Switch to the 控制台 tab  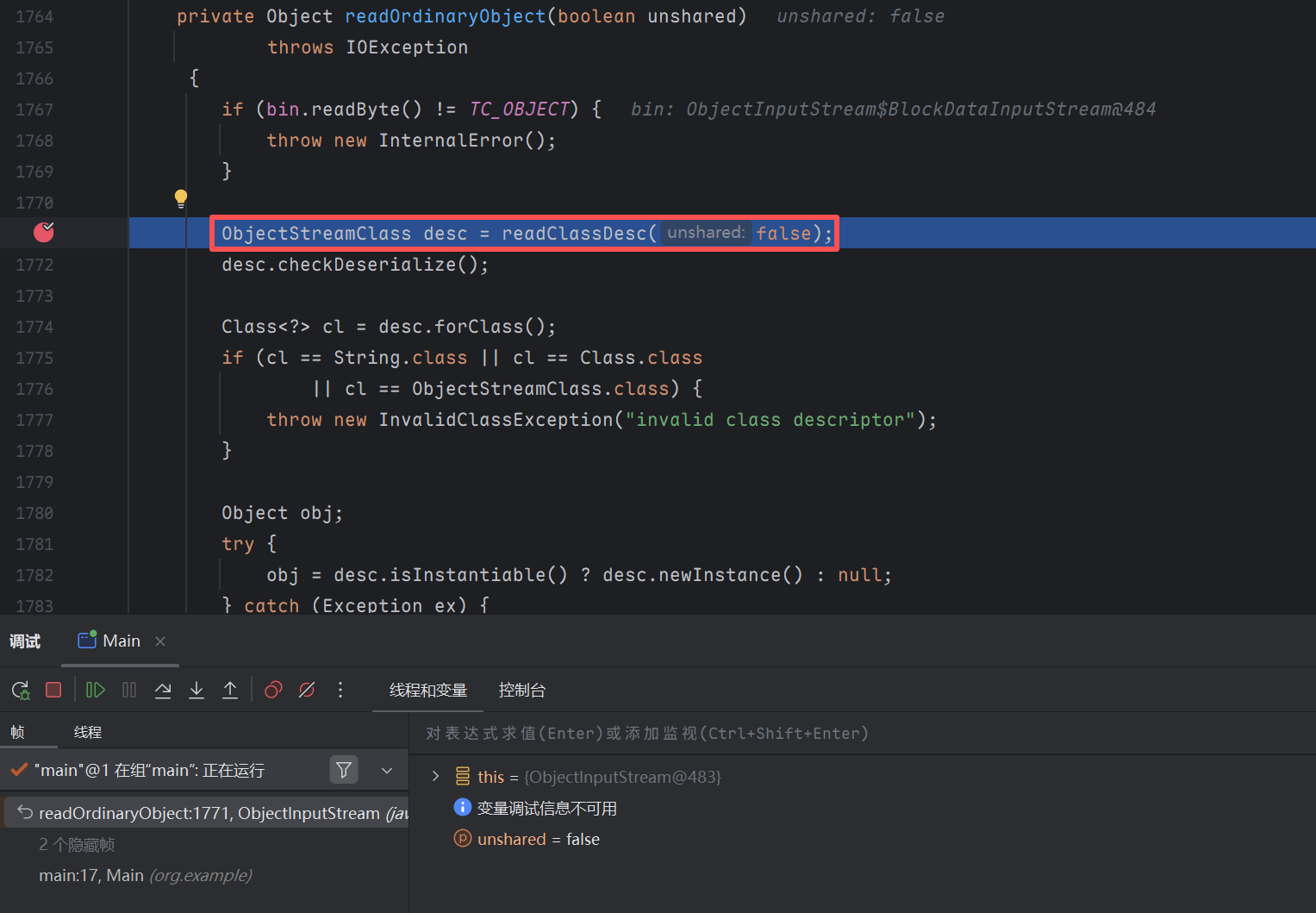[521, 690]
